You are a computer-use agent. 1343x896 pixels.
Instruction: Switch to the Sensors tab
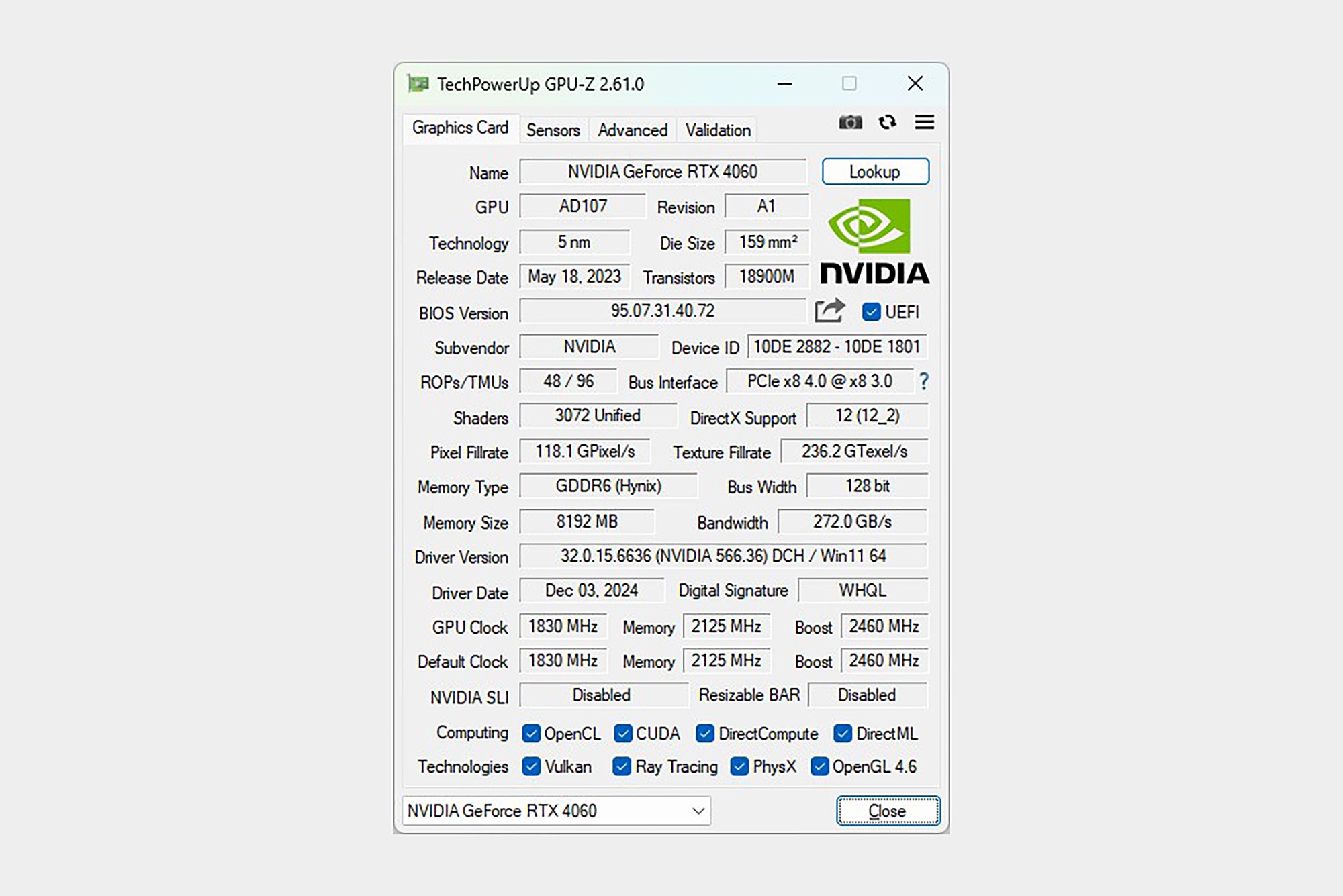(553, 130)
